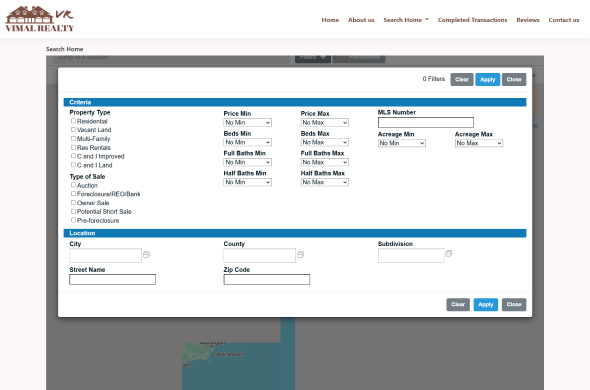The image size is (590, 390).
Task: Focus the MLS Number field
Action: pyautogui.click(x=426, y=122)
